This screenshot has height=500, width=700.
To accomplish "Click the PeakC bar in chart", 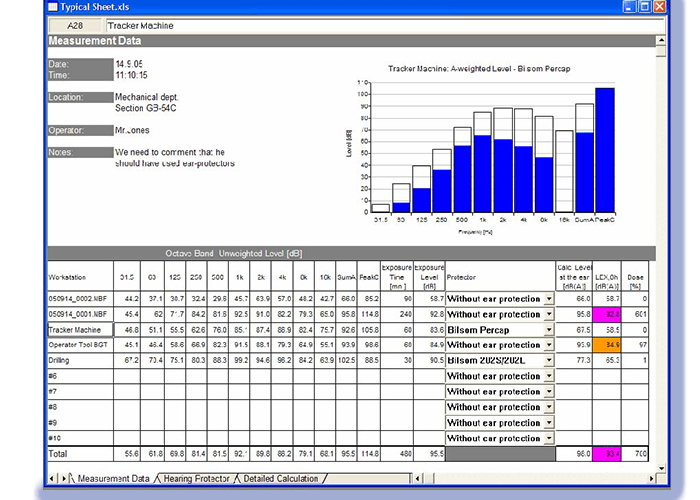I will 605,150.
